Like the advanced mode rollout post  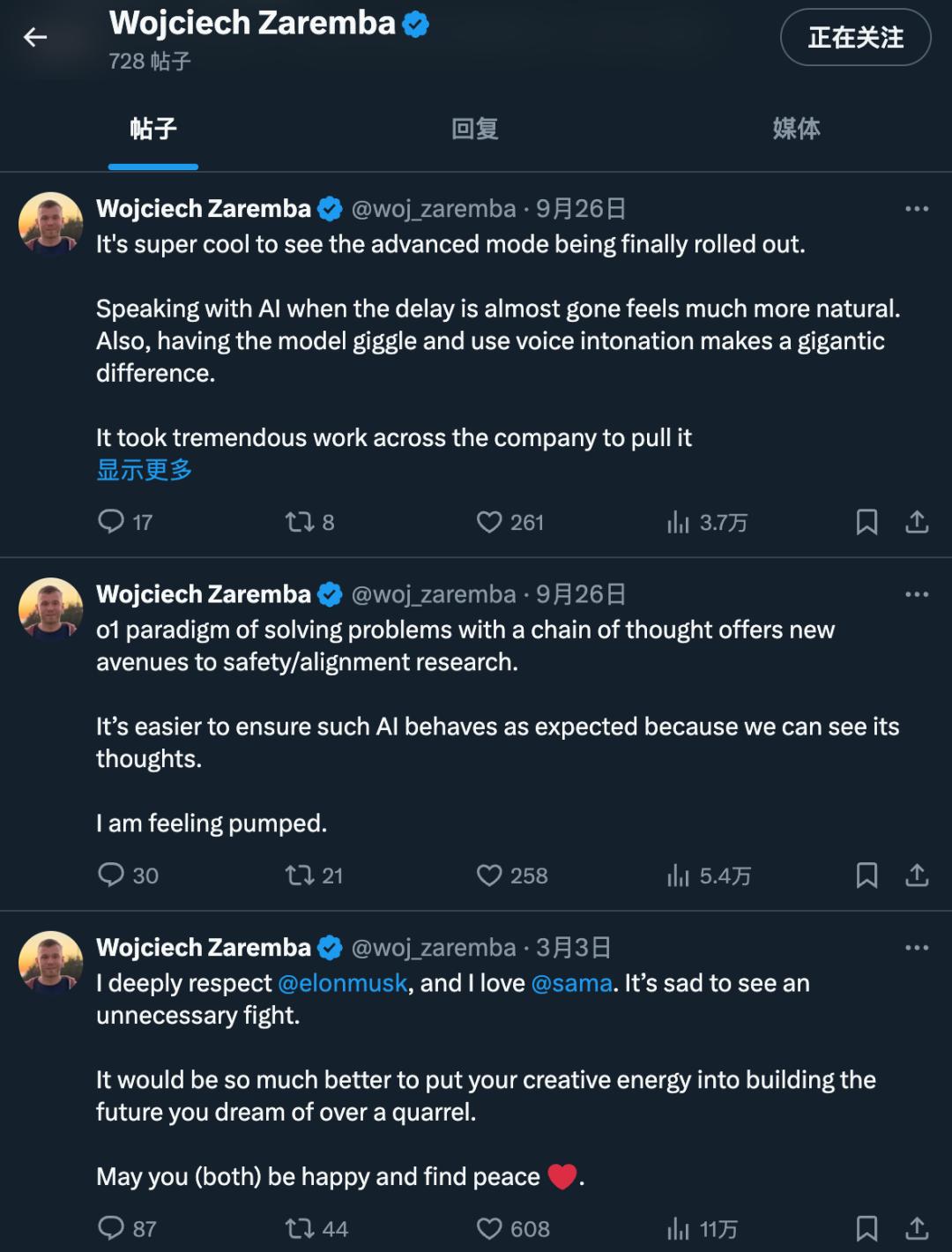(x=489, y=522)
